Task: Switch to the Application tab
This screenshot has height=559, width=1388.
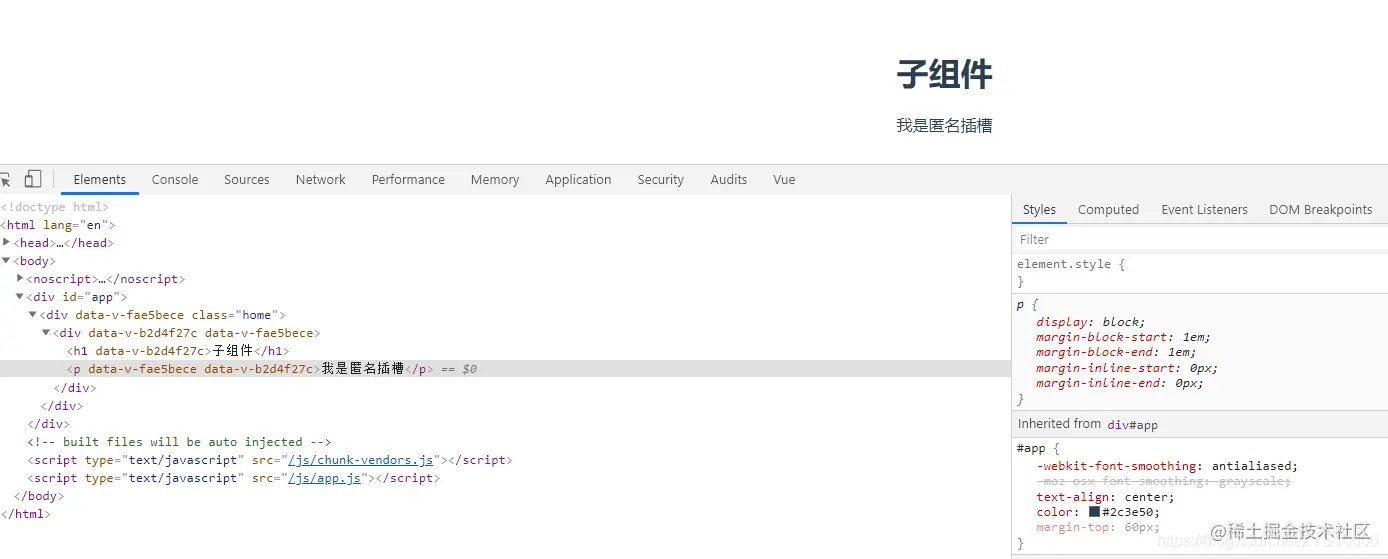Action: [578, 180]
